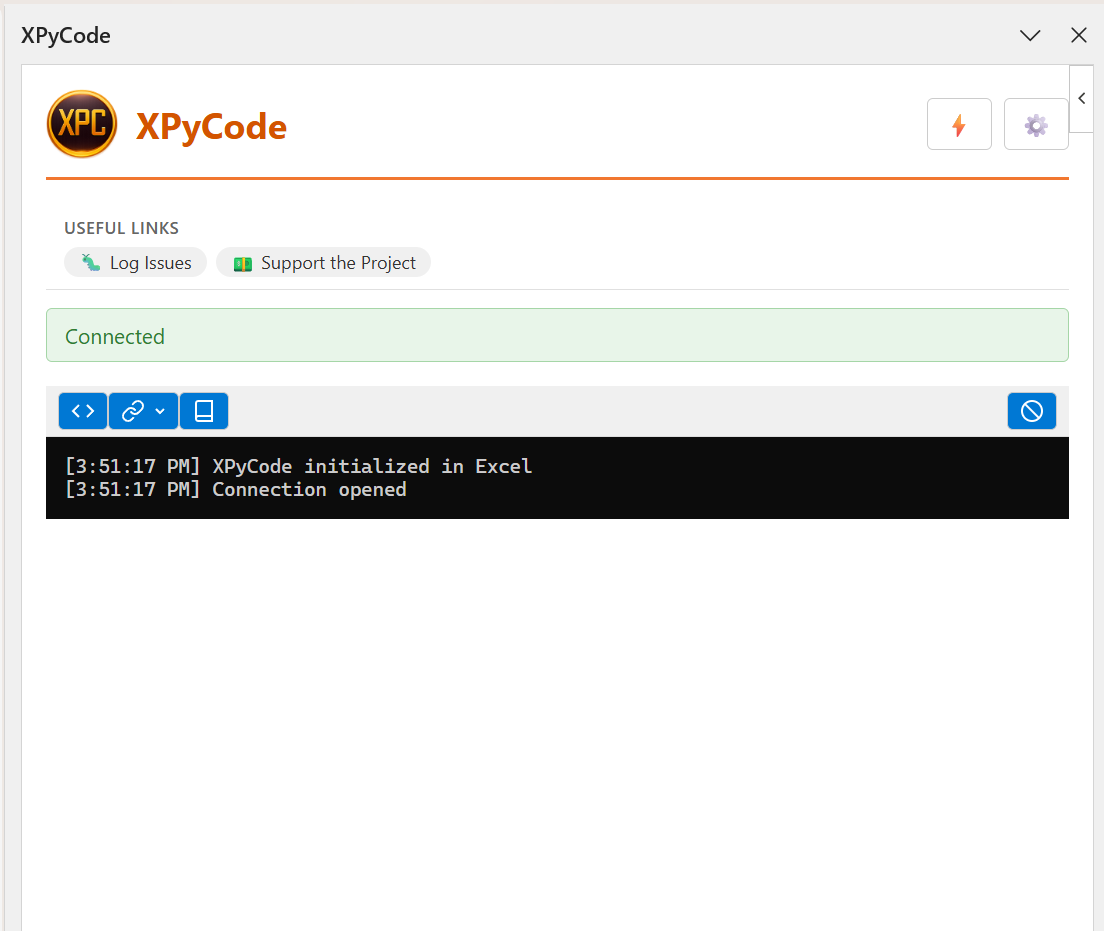Open the documentation book icon
The height and width of the screenshot is (931, 1104).
204,411
